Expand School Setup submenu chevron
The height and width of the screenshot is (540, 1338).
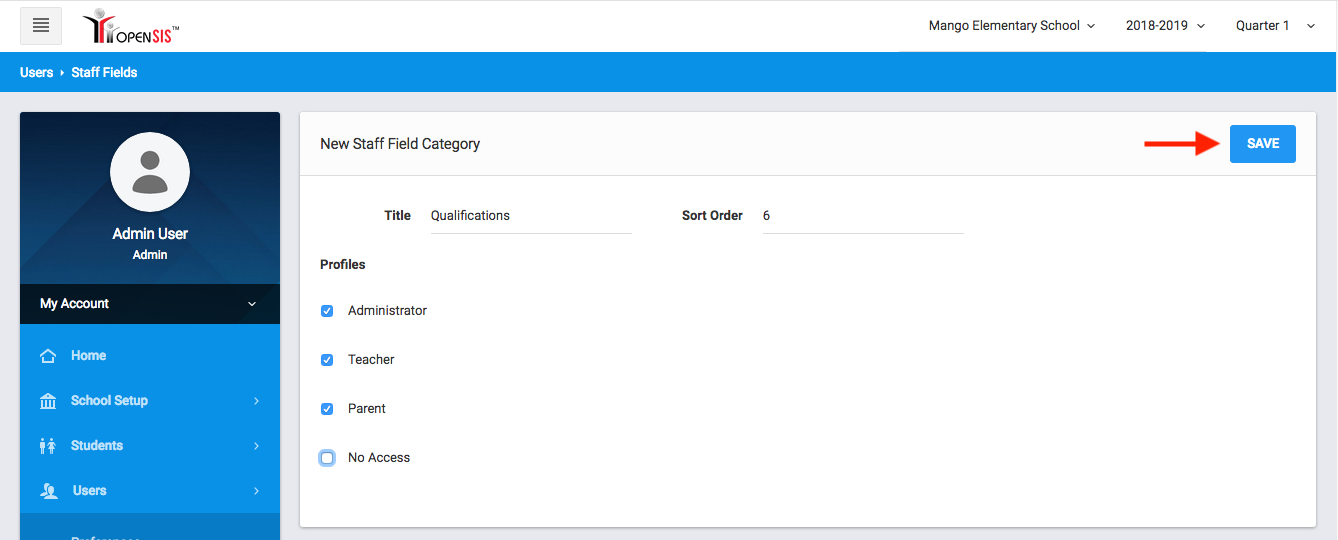tap(256, 401)
